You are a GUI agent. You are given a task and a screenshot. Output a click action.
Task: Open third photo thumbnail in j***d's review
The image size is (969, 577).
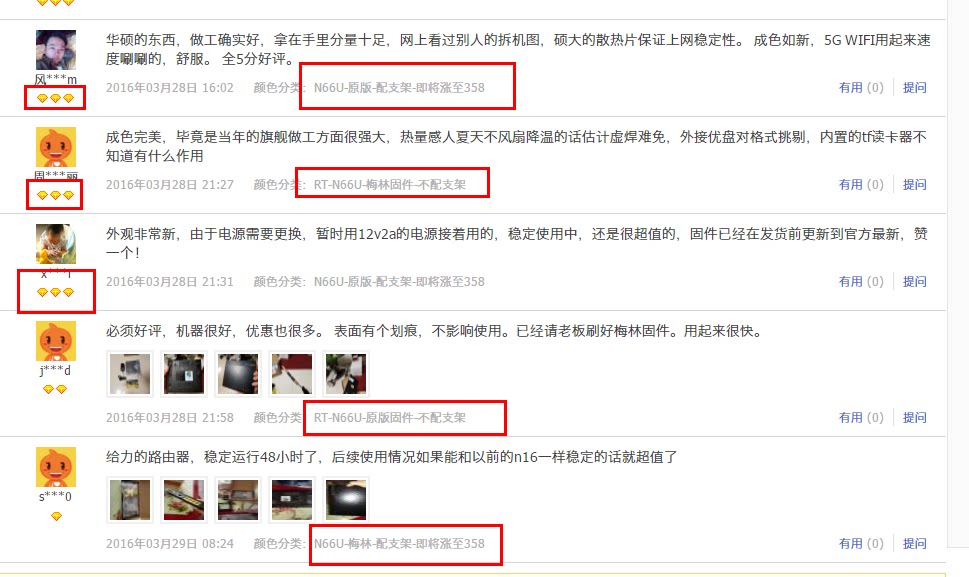coord(238,374)
